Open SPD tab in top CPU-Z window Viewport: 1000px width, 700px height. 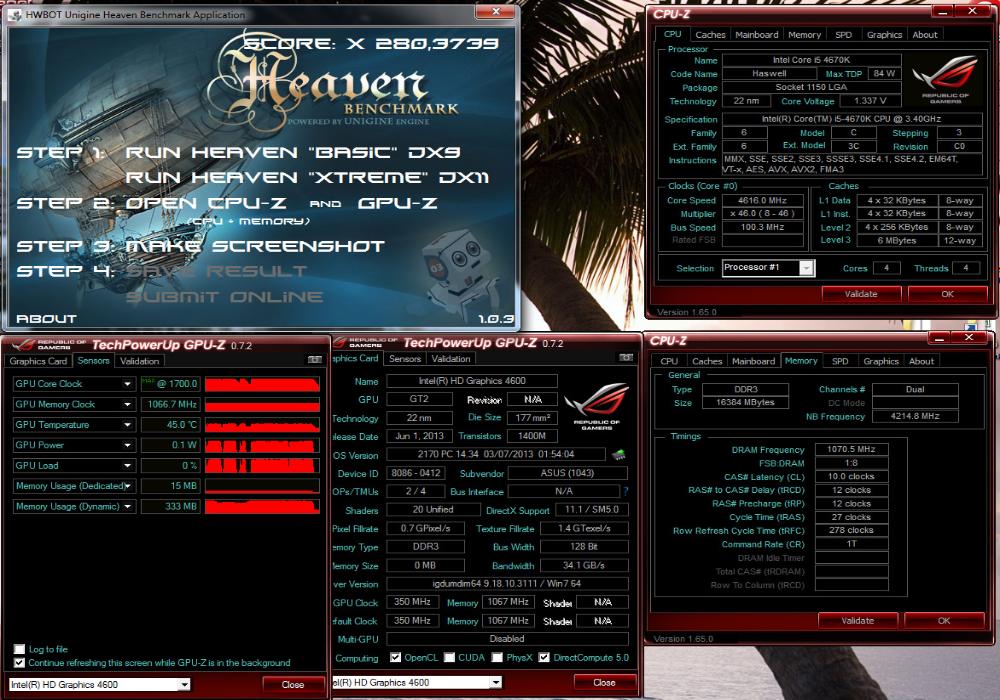point(843,34)
